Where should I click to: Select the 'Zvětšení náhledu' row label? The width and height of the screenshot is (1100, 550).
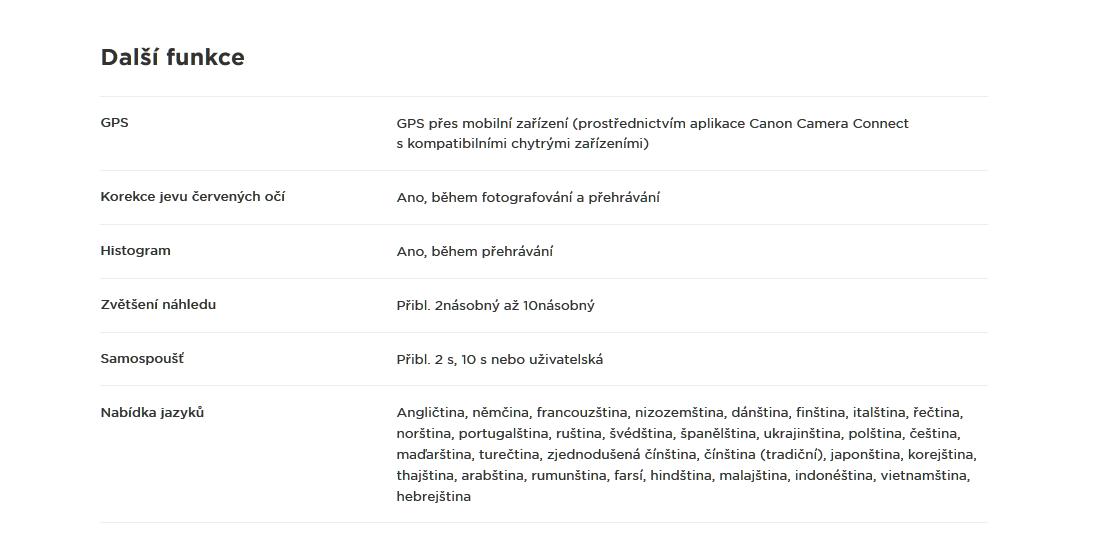point(159,305)
